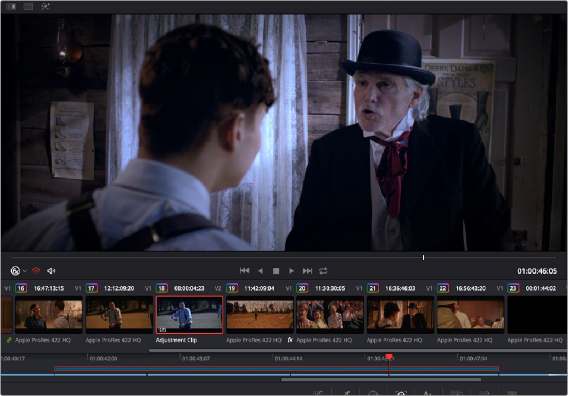
Task: Toggle loop playback icon
Action: (x=323, y=271)
